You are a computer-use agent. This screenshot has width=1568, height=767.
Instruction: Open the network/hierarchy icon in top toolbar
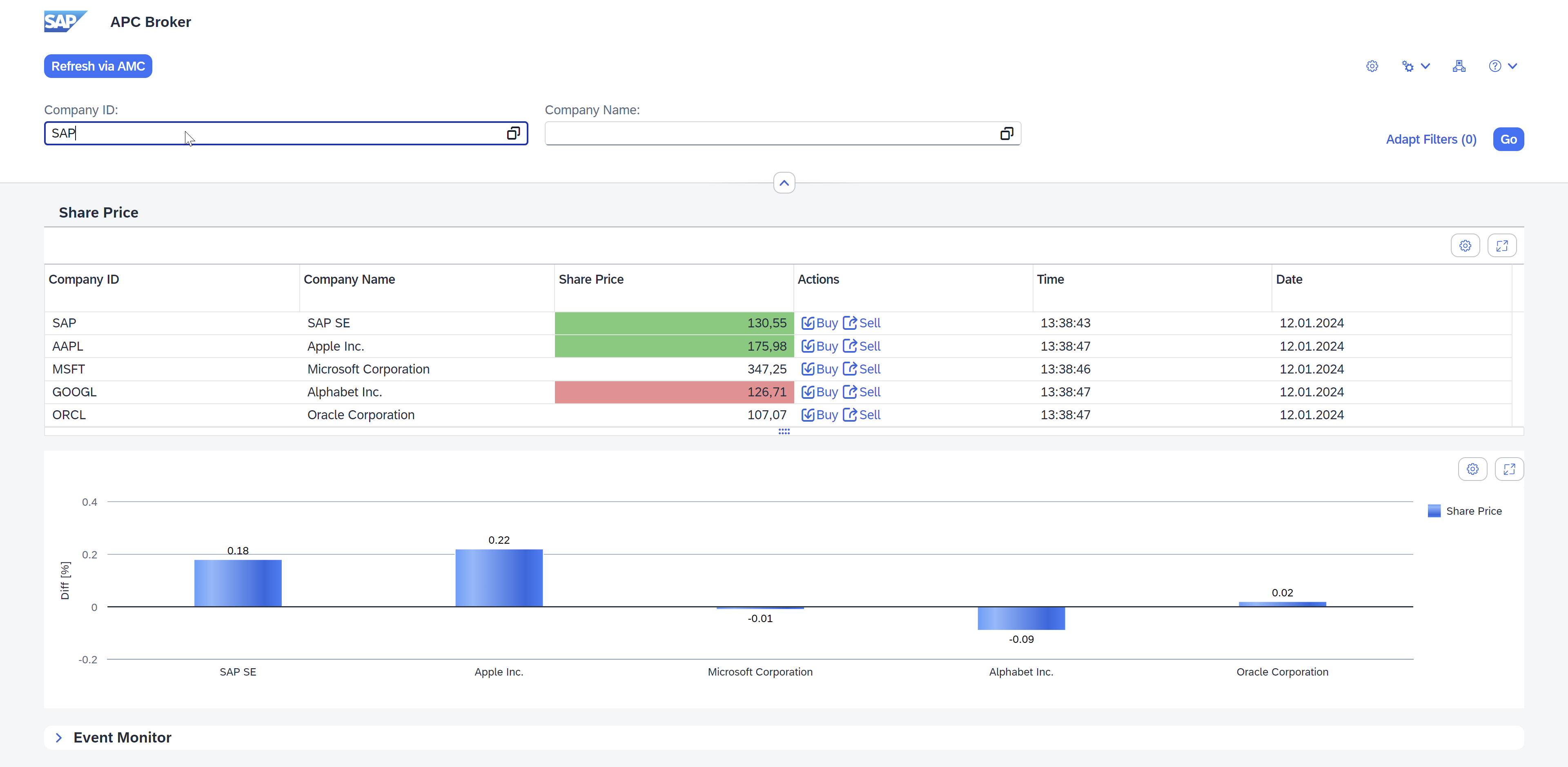[x=1459, y=66]
